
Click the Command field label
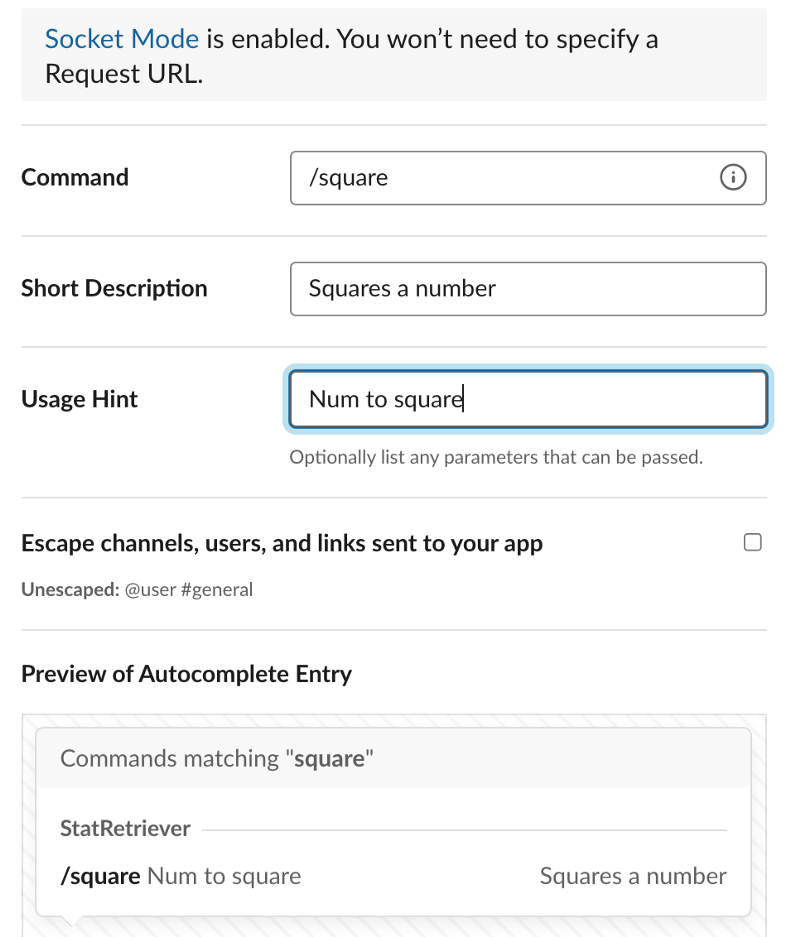(75, 178)
